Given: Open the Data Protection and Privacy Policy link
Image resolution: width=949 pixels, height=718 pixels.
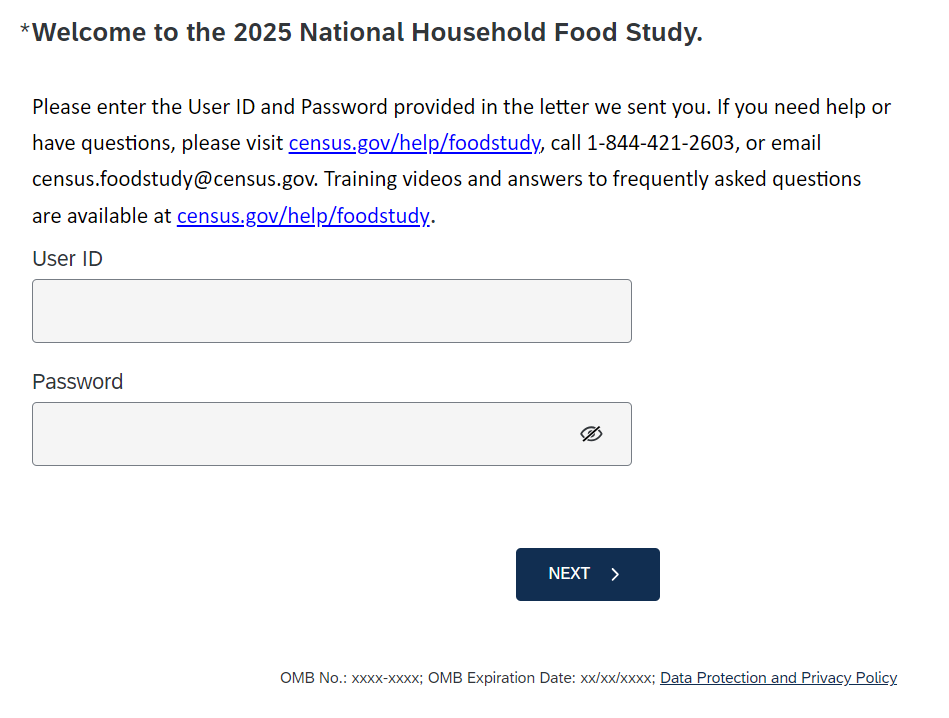Looking at the screenshot, I should point(778,678).
